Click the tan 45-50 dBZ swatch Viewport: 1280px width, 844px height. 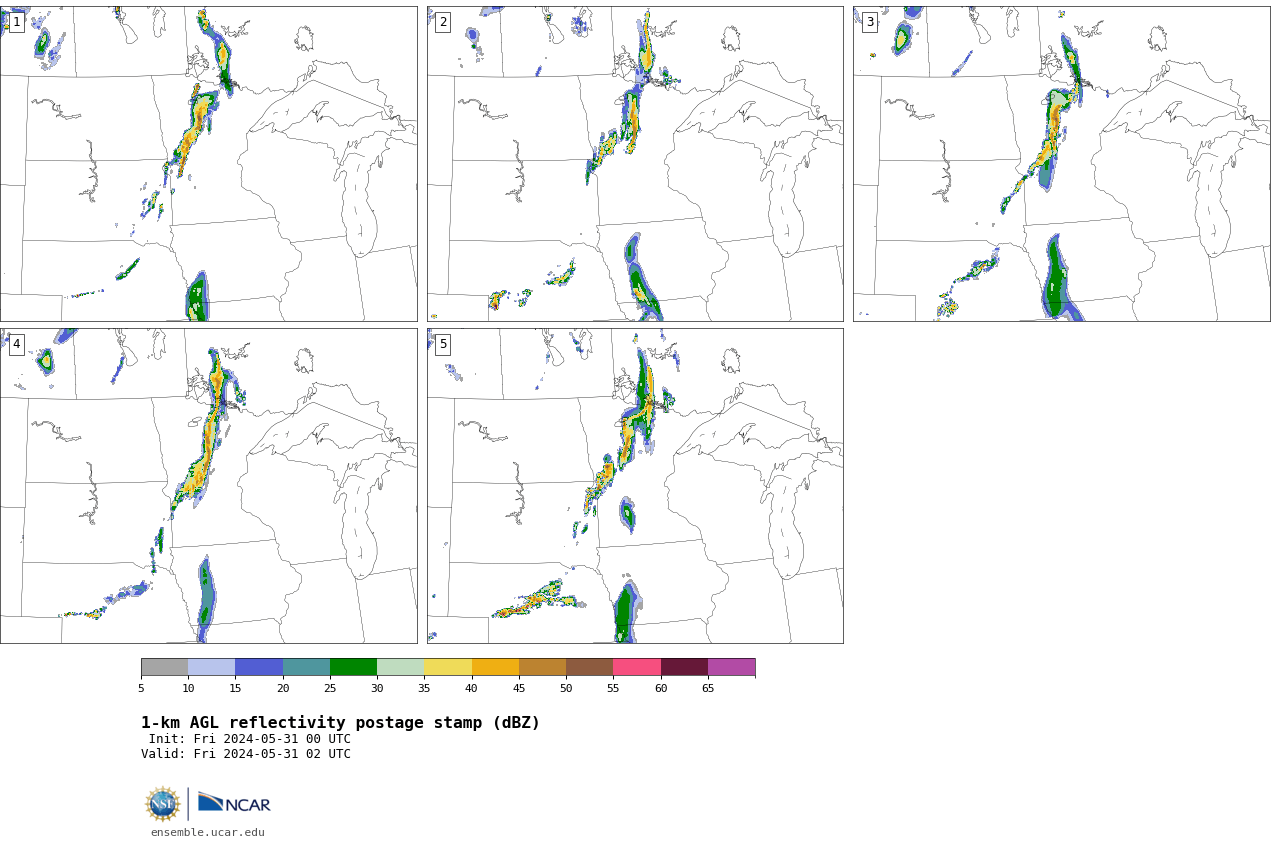point(542,667)
